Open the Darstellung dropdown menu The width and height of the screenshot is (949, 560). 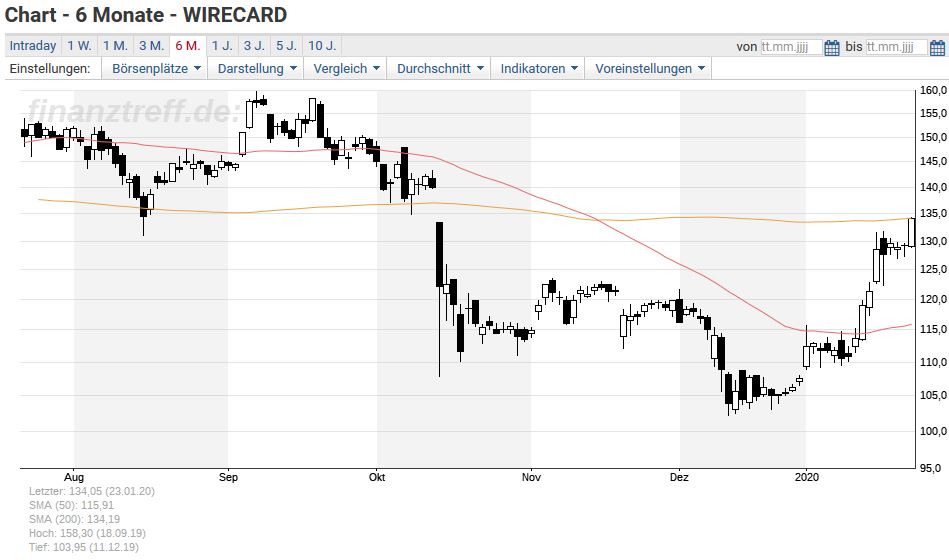click(257, 68)
